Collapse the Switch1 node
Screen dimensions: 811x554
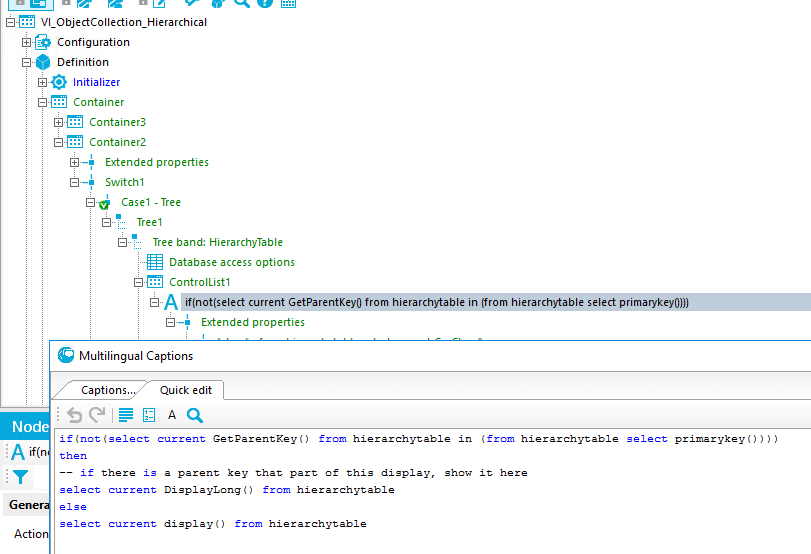(x=74, y=182)
